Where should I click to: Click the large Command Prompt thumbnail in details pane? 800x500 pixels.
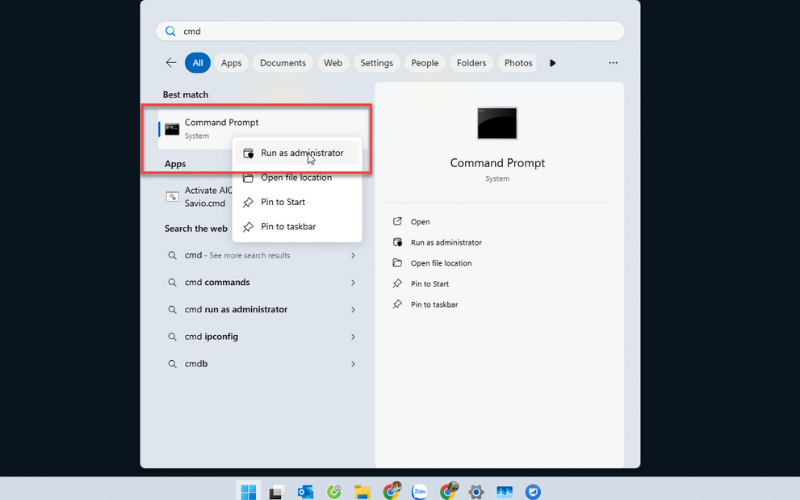pyautogui.click(x=497, y=123)
